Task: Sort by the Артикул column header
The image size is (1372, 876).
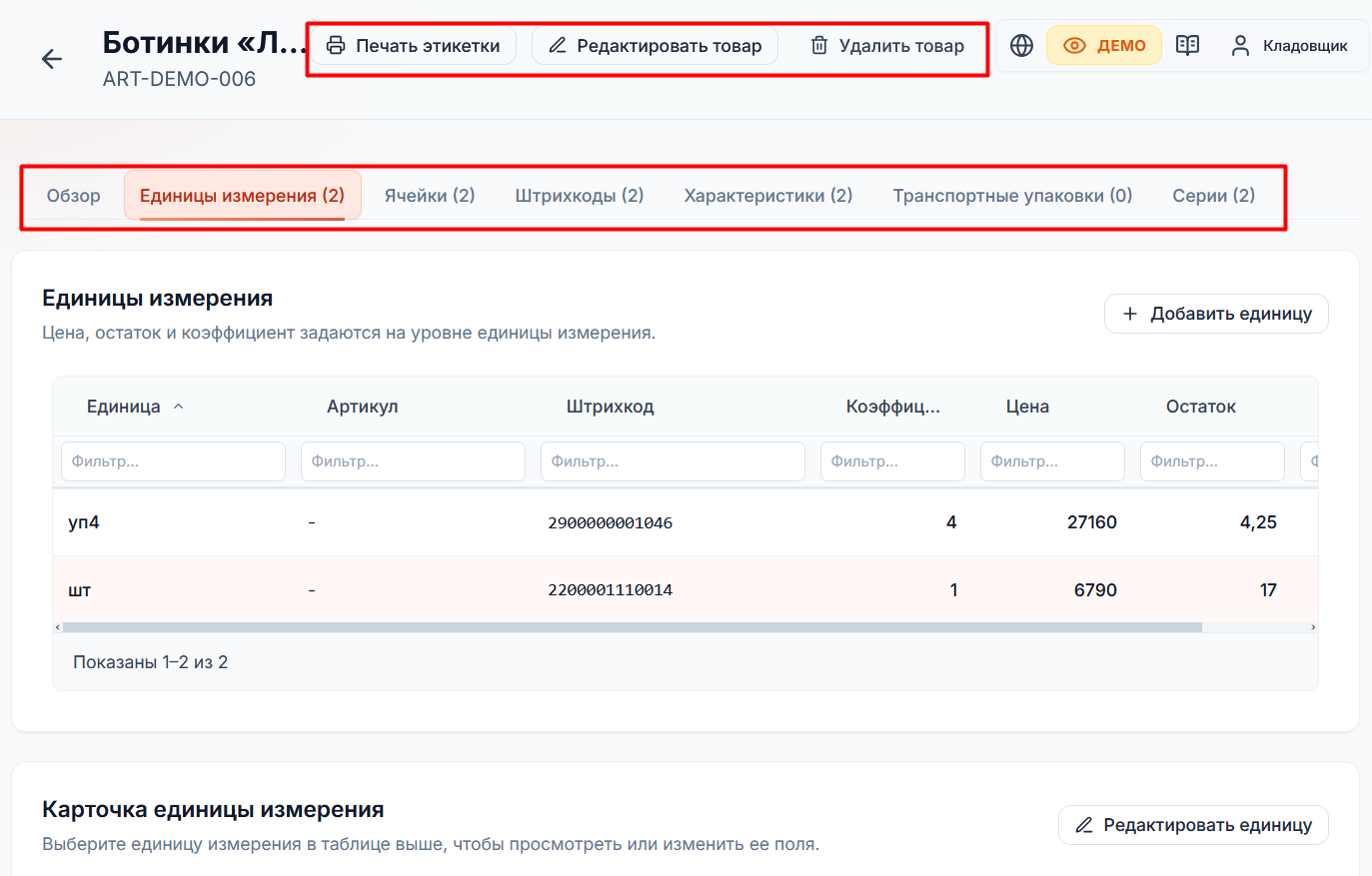Action: point(363,407)
